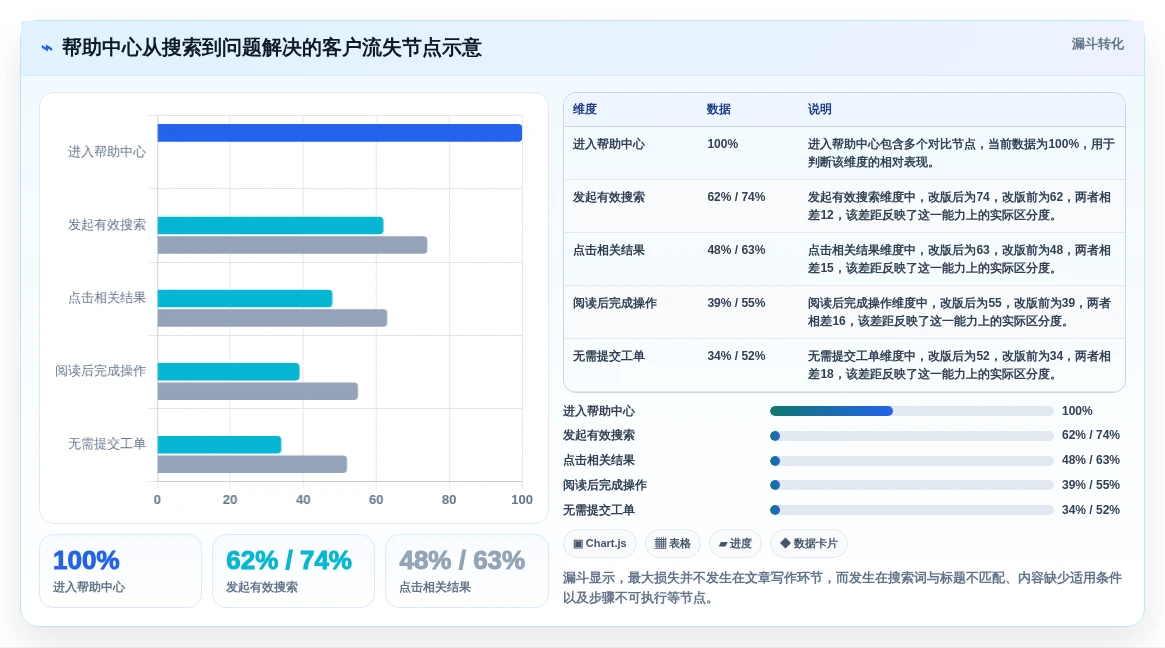Click the 48% / 63% value in the table
Image resolution: width=1165 pixels, height=648 pixels.
[736, 250]
